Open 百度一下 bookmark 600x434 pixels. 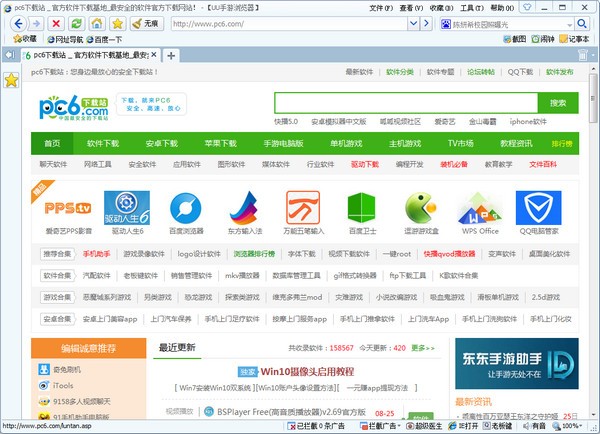[x=104, y=39]
